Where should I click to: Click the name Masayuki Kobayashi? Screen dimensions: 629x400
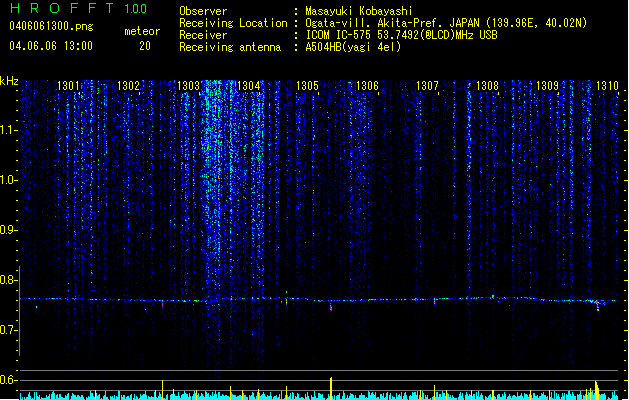pyautogui.click(x=359, y=11)
